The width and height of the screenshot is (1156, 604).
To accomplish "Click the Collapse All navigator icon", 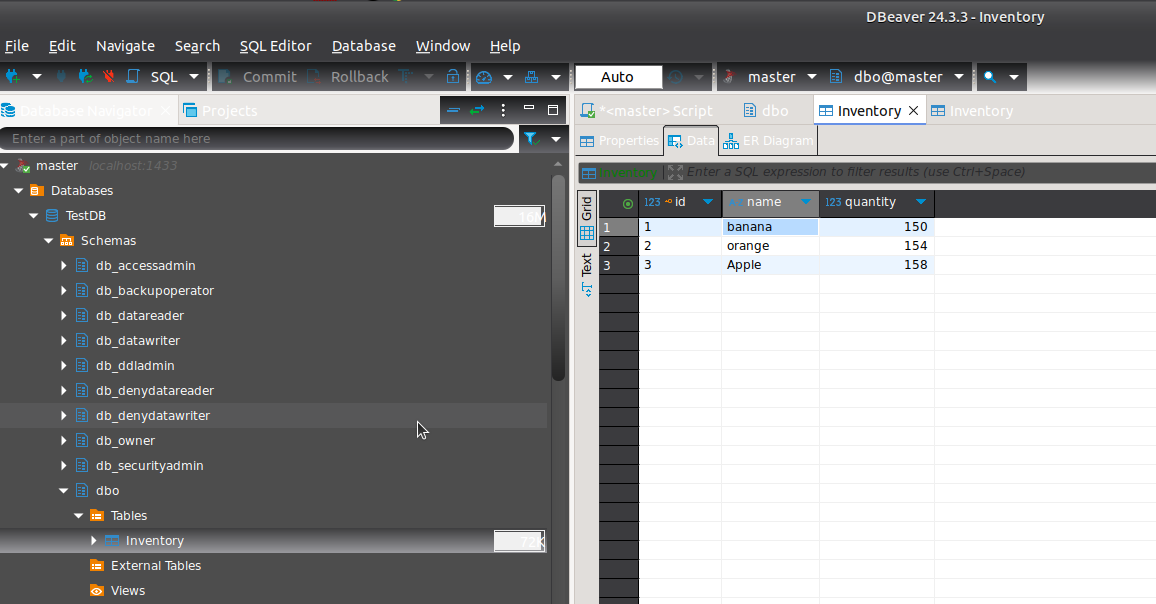I will click(453, 110).
